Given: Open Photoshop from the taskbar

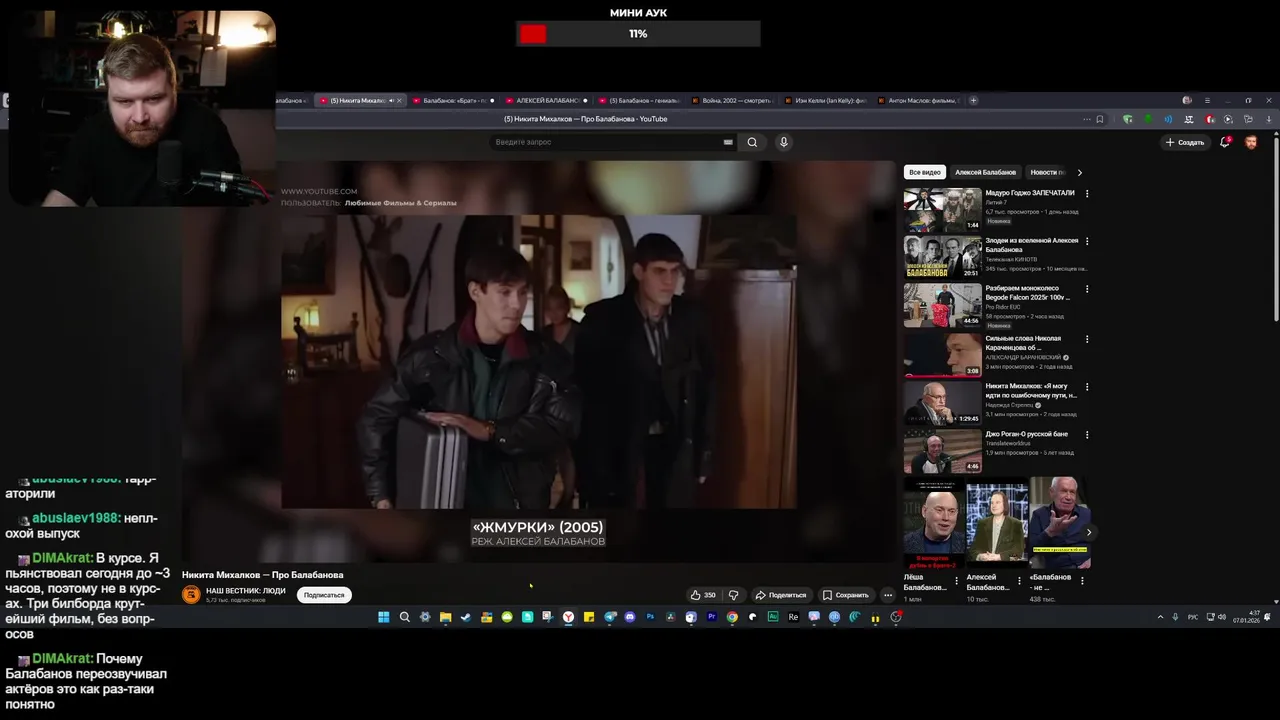Looking at the screenshot, I should click(650, 617).
